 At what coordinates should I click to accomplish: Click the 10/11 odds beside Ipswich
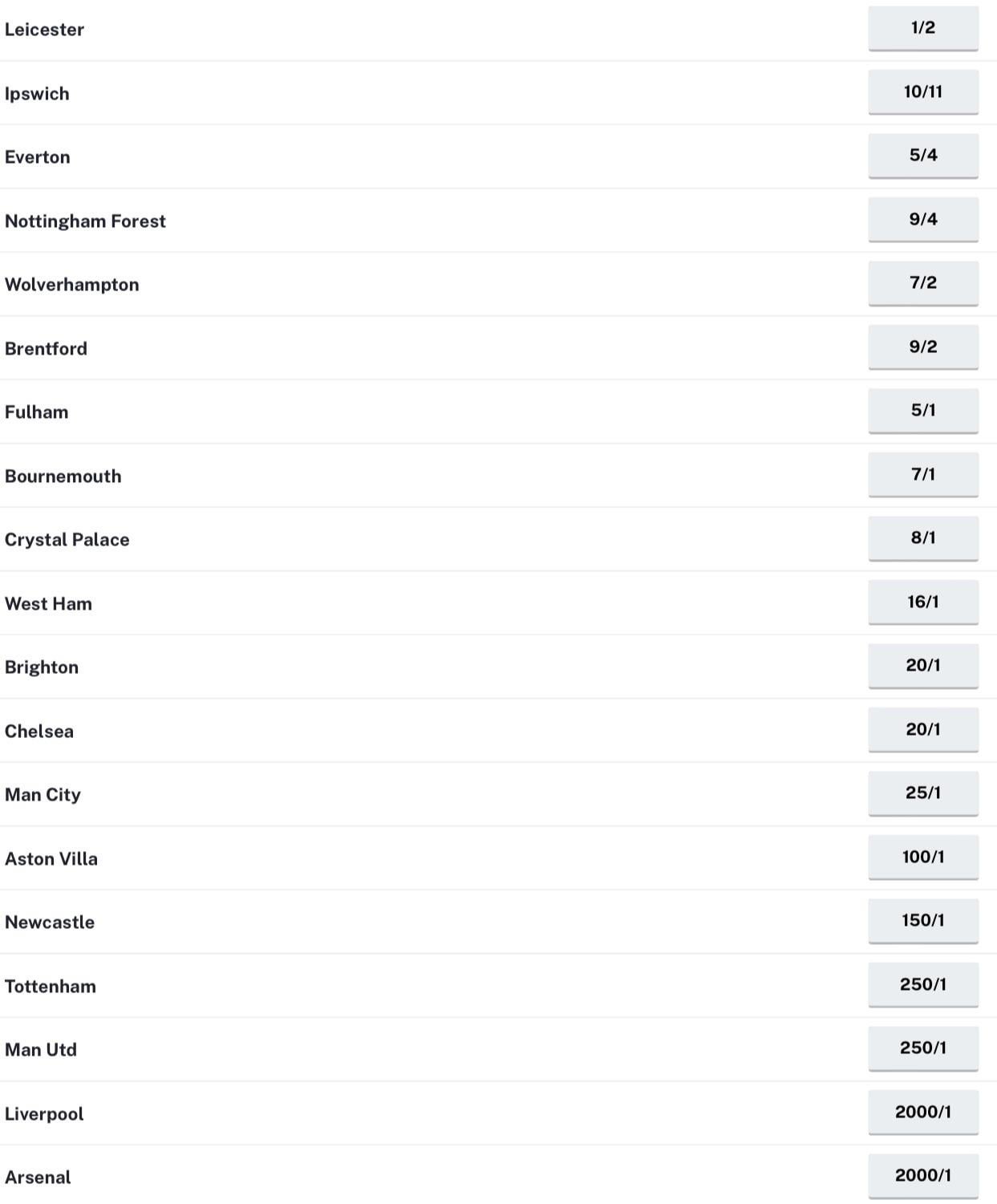pyautogui.click(x=923, y=91)
